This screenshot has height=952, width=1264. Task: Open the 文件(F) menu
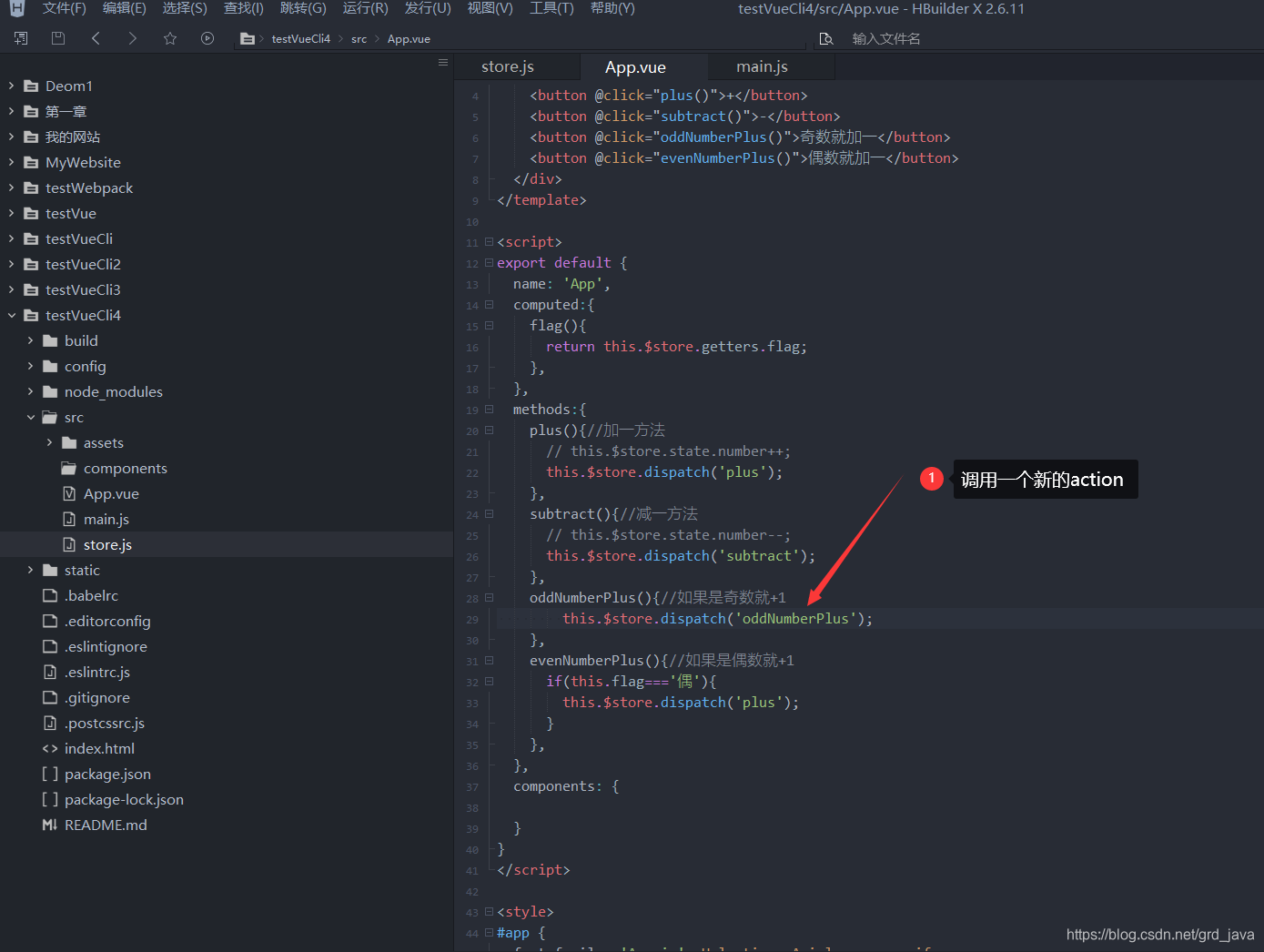point(64,8)
